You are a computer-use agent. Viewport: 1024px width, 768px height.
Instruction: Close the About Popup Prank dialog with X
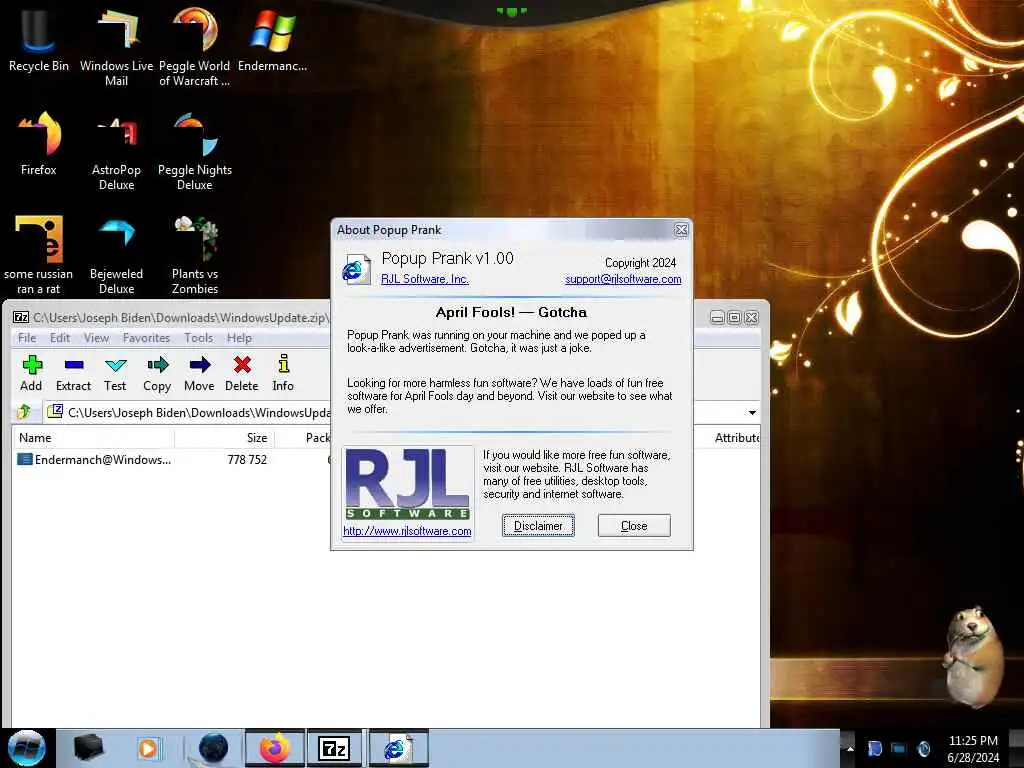[681, 230]
